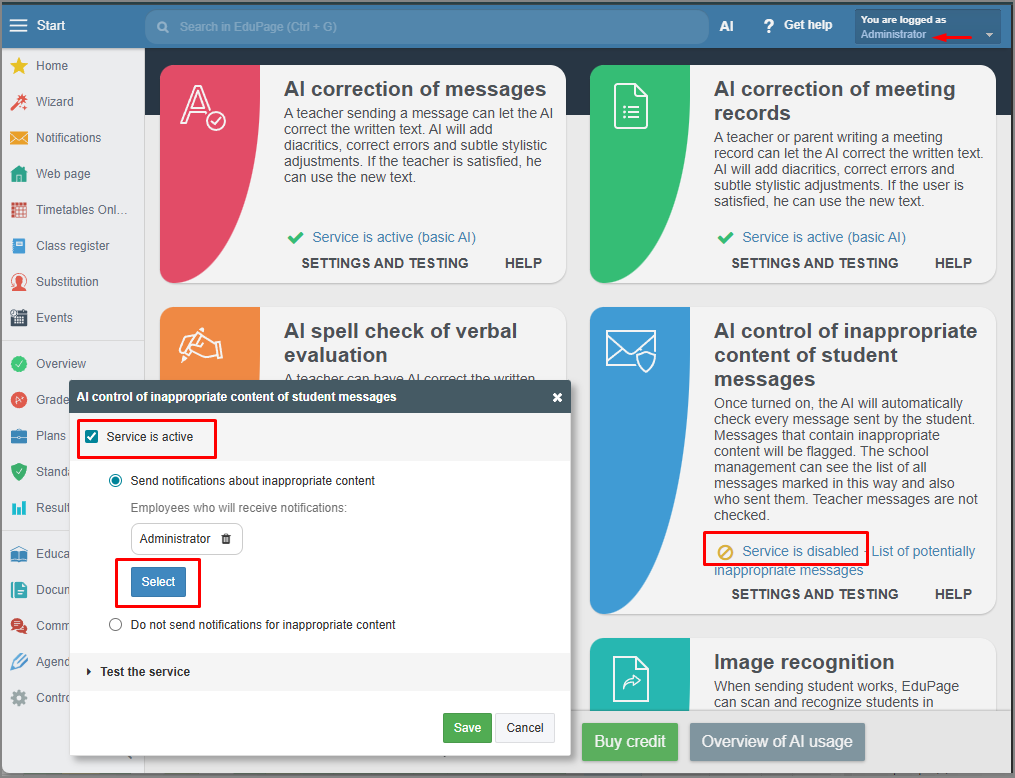Click the Notifications envelope icon
Image resolution: width=1015 pixels, height=778 pixels.
click(18, 138)
